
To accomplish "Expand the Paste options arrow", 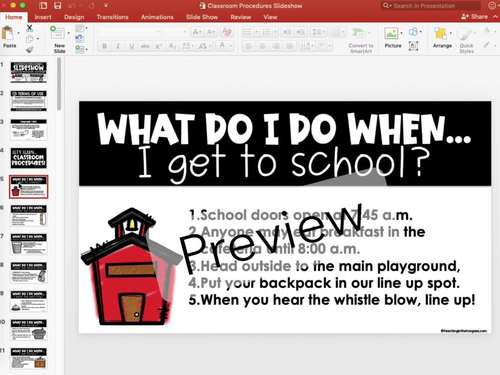I will coord(18,33).
